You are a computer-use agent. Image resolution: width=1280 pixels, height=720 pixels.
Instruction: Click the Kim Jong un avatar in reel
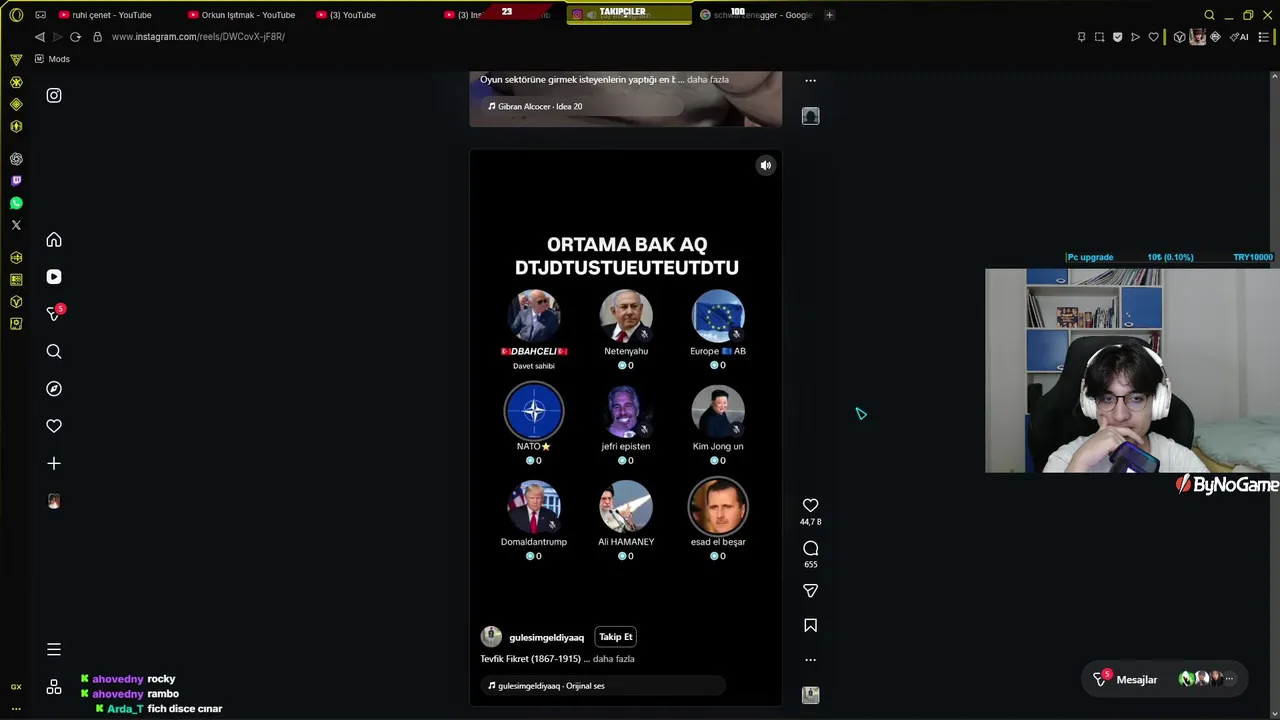(718, 411)
